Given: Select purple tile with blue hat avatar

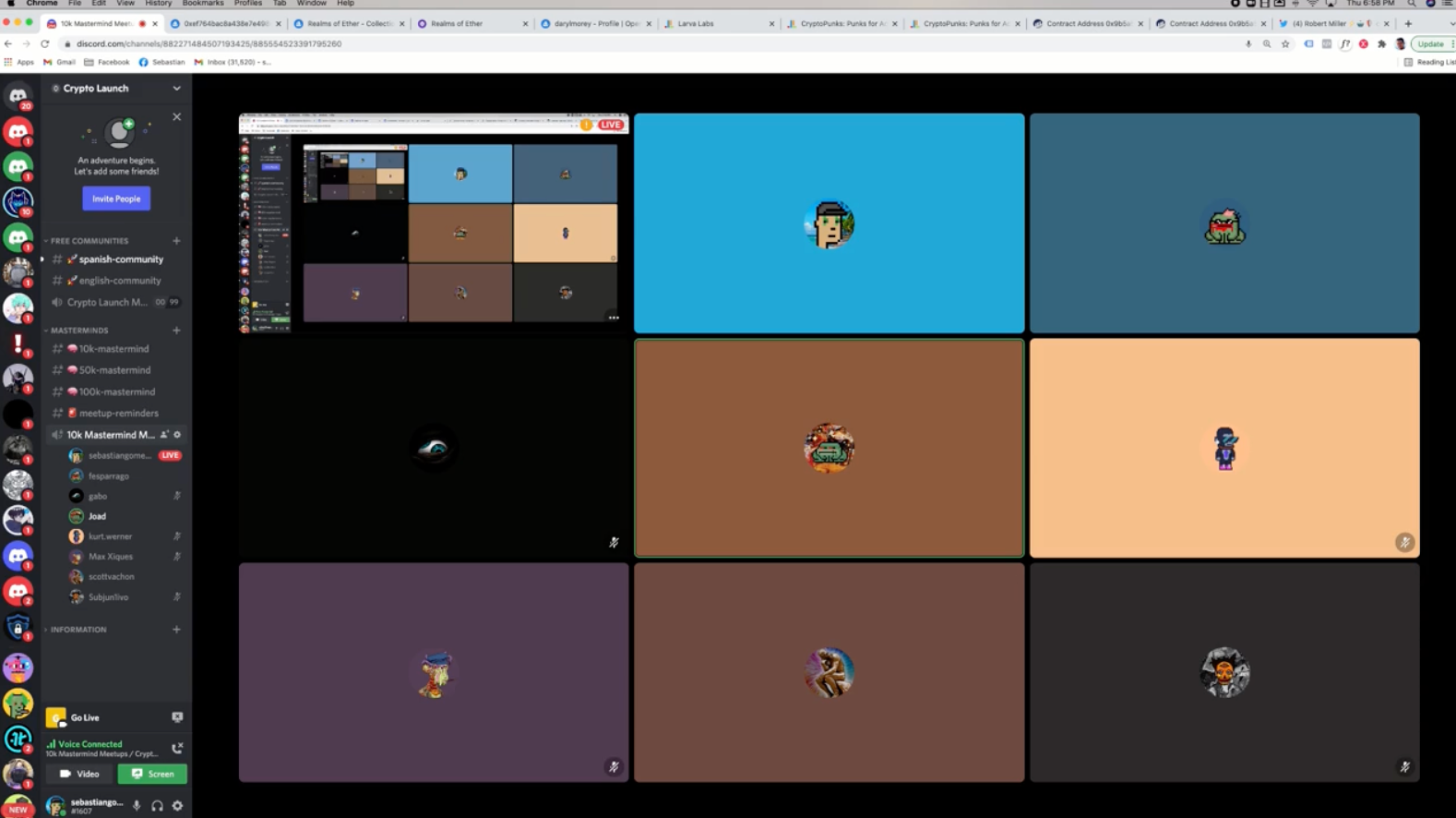Looking at the screenshot, I should click(434, 672).
